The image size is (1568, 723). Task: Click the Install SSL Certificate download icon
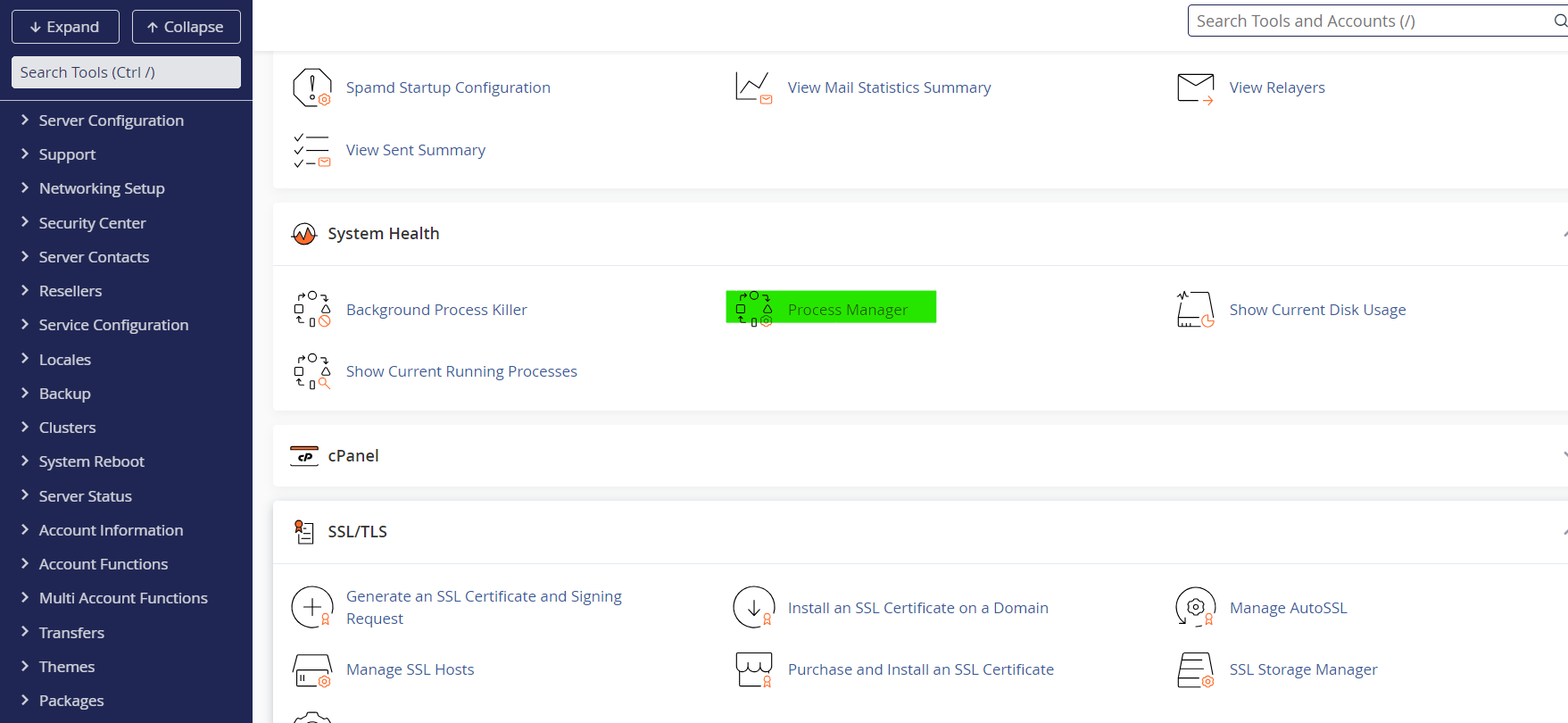753,608
